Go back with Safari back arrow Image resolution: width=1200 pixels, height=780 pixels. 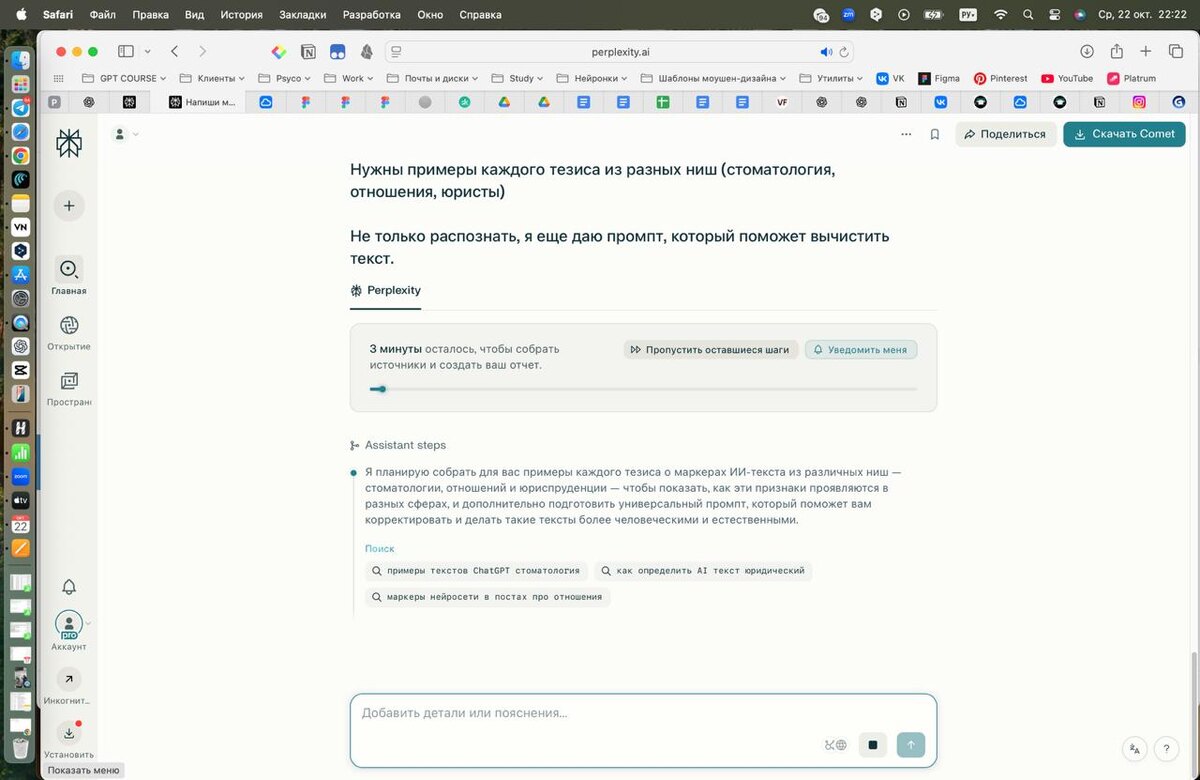pyautogui.click(x=175, y=52)
